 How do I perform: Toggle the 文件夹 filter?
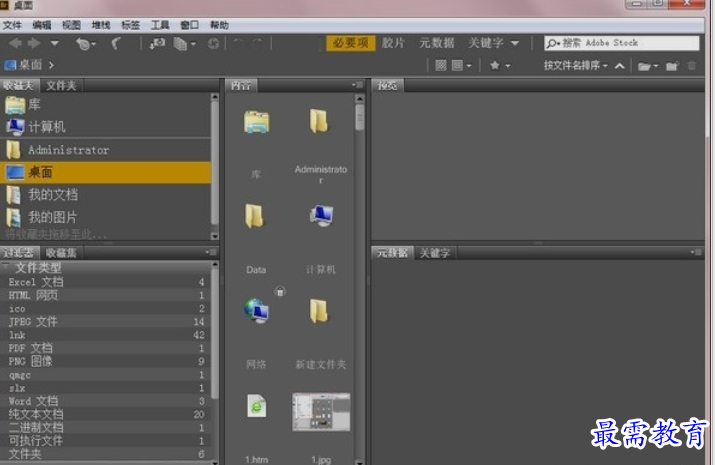106,454
